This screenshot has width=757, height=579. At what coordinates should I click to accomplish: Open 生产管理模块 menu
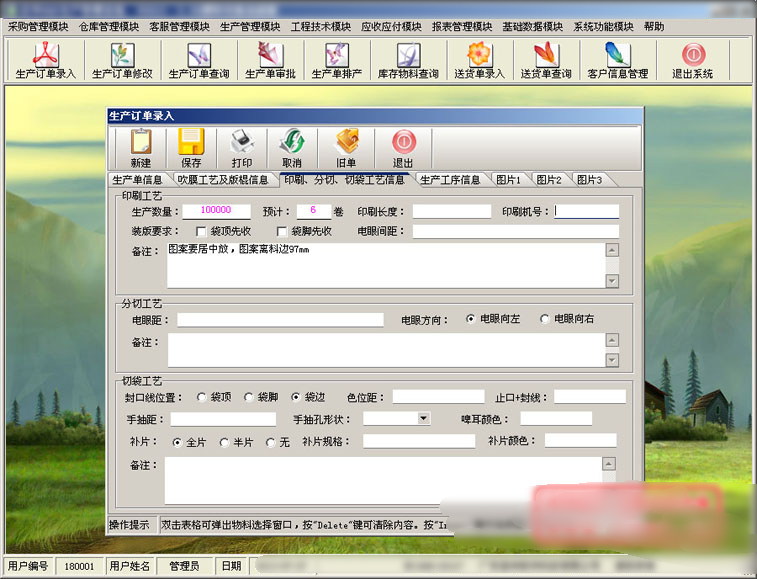tap(250, 27)
